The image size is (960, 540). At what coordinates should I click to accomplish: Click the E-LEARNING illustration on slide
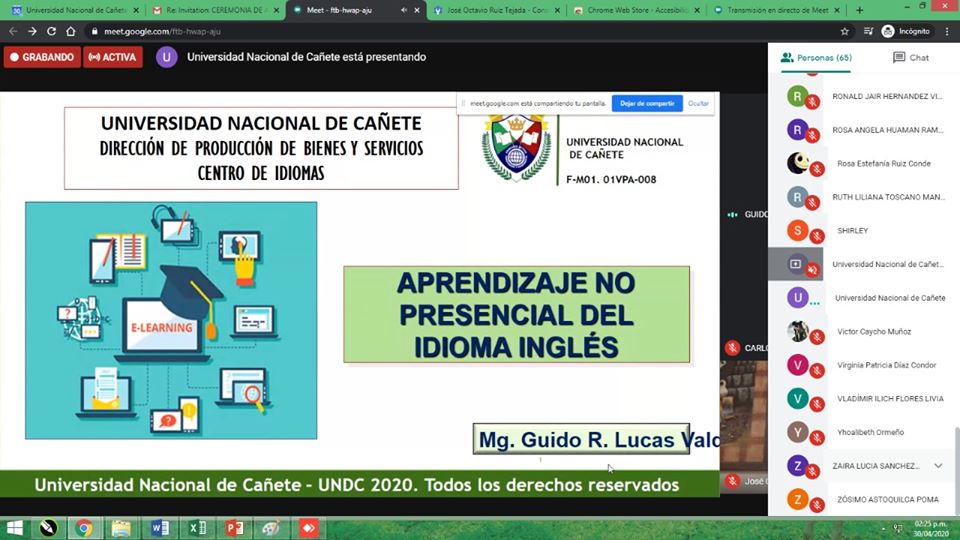(x=171, y=320)
